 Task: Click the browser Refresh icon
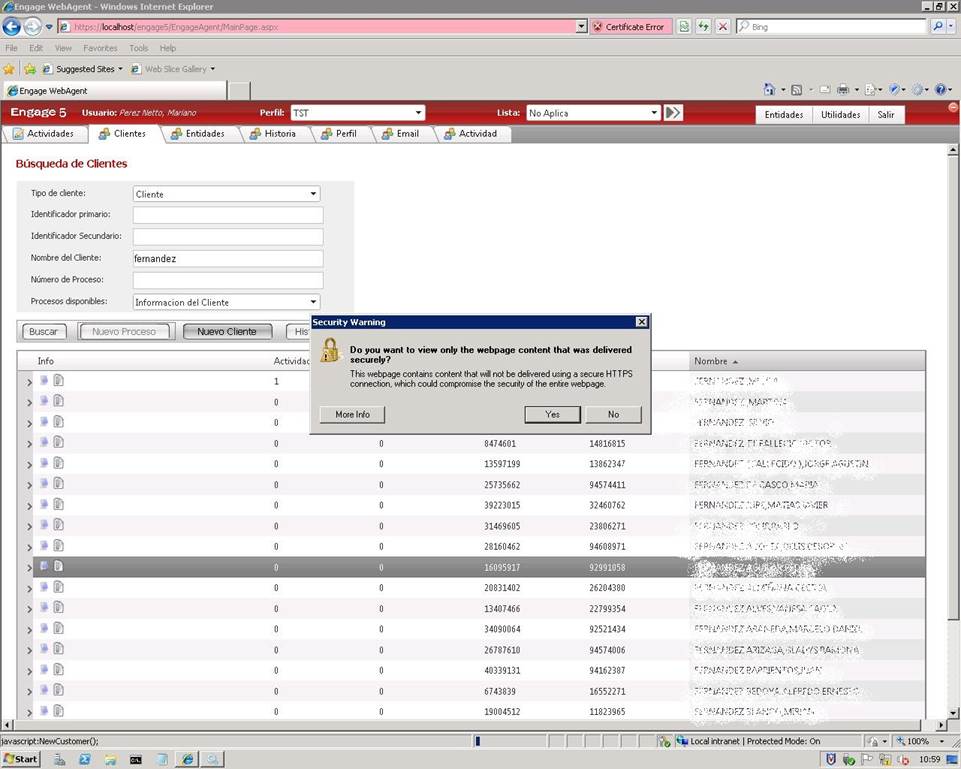click(x=703, y=27)
